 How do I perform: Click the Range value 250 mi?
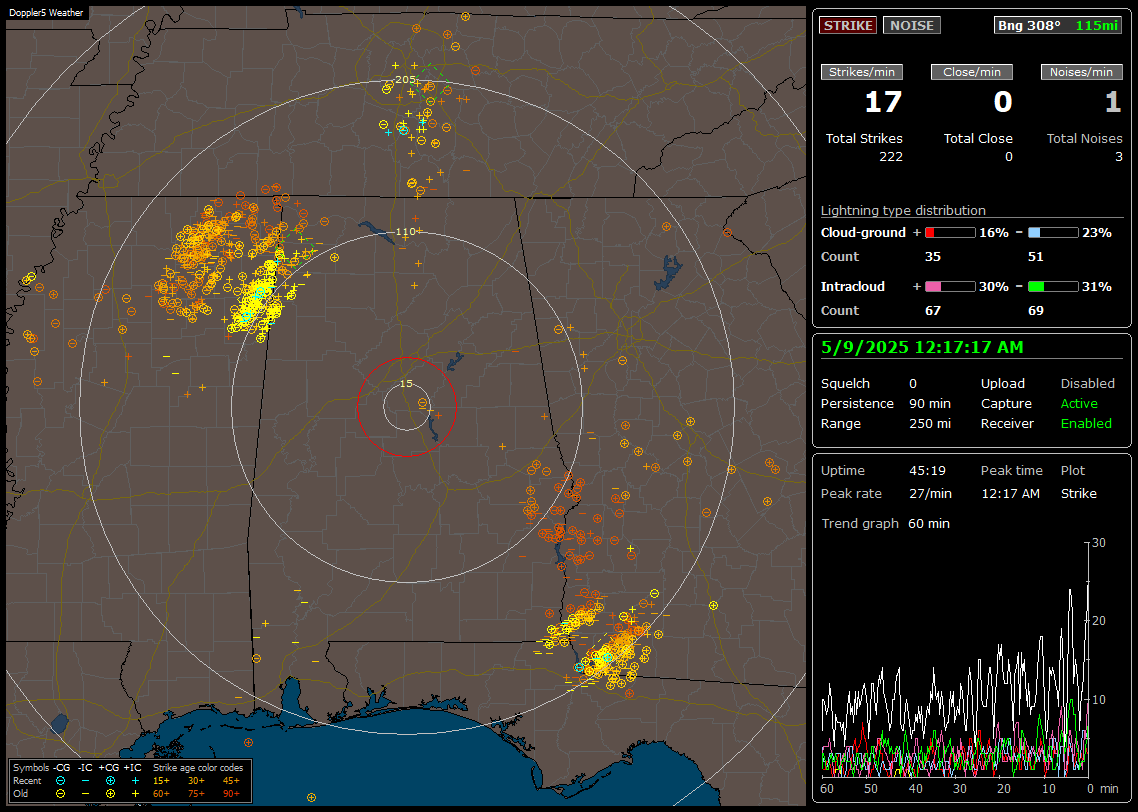point(930,424)
